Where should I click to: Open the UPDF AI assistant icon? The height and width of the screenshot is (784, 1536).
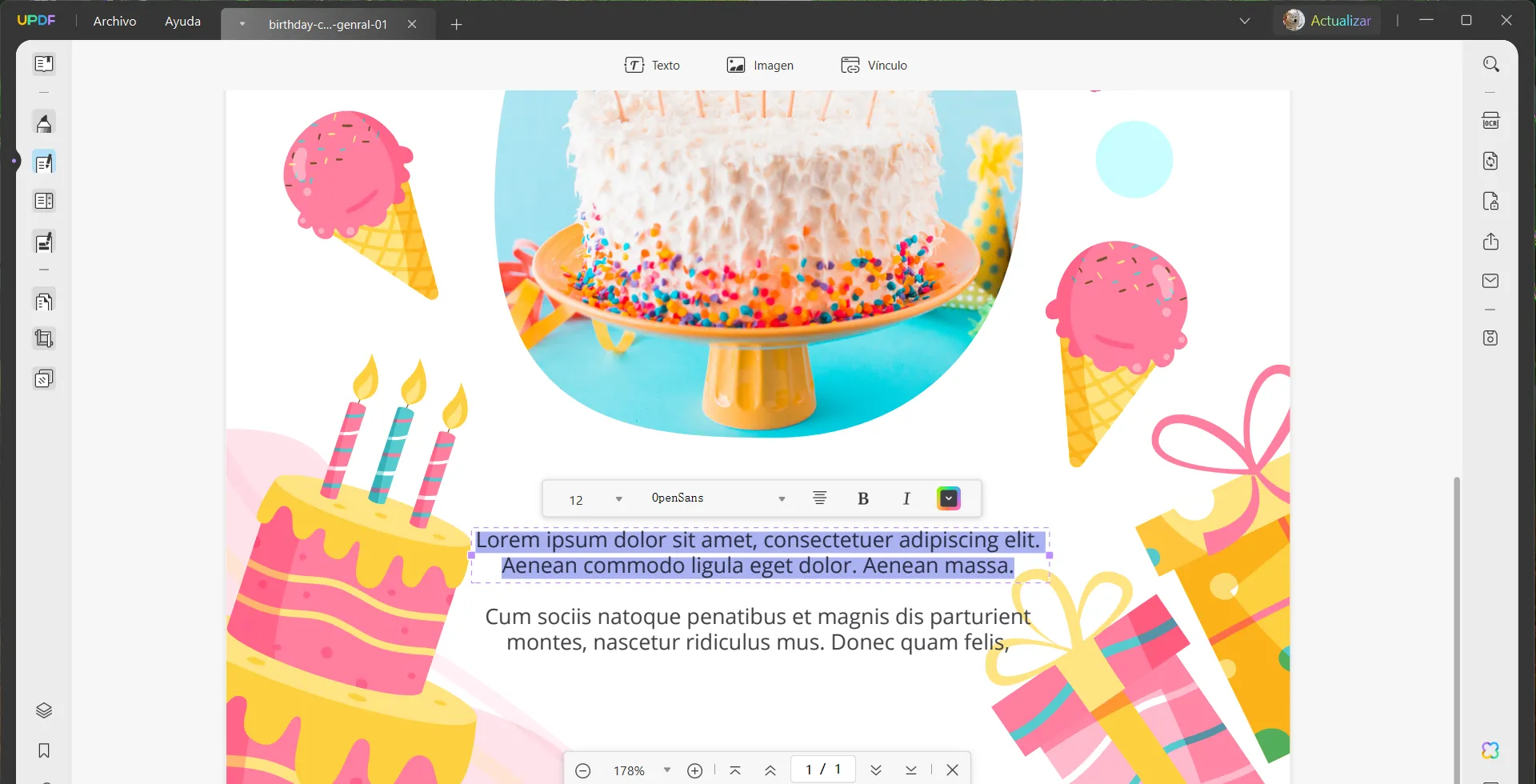pyautogui.click(x=1490, y=750)
